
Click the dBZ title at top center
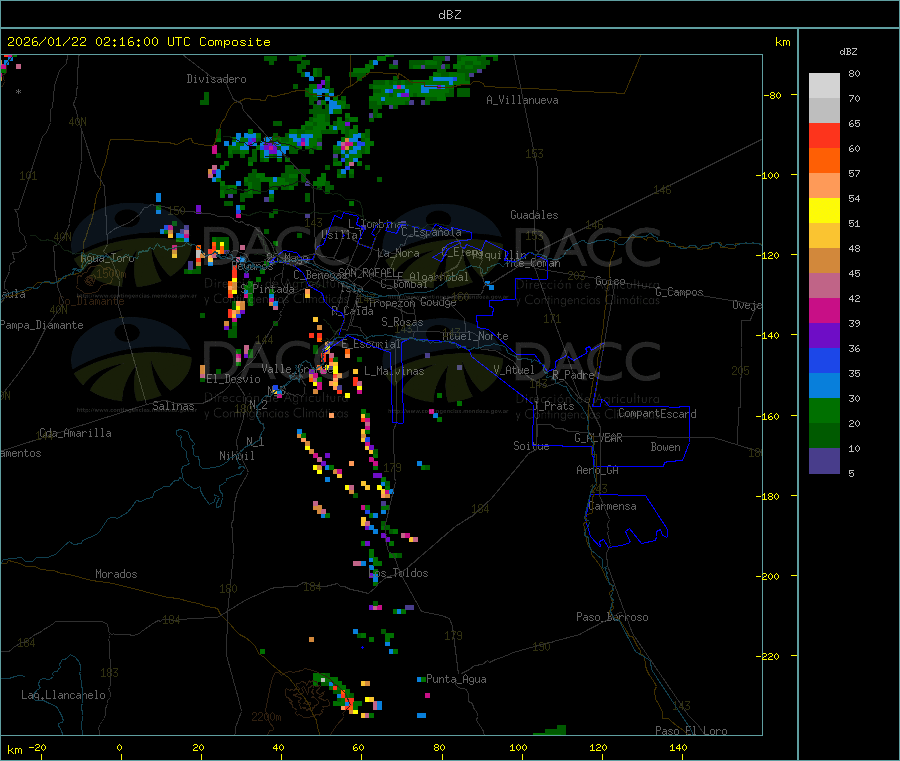(449, 15)
